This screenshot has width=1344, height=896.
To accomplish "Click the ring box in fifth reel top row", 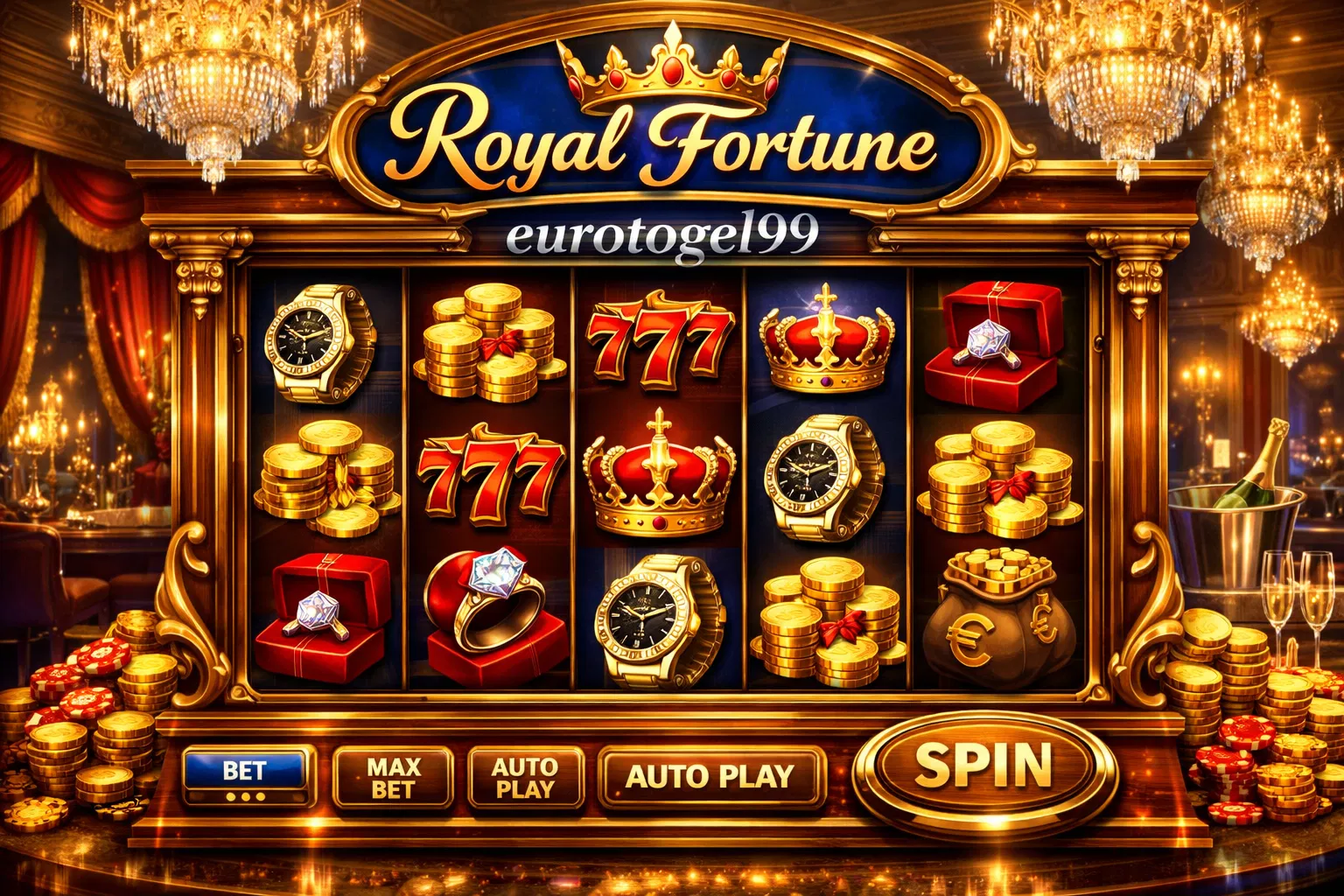I will pos(993,344).
